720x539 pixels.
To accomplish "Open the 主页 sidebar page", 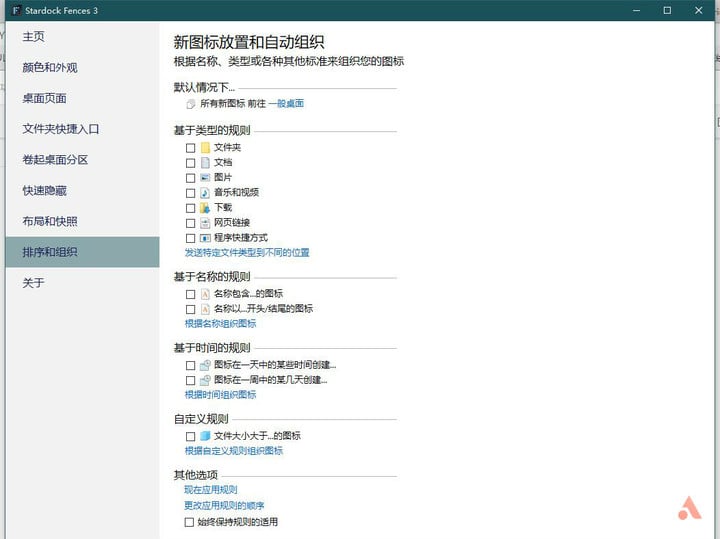I will coord(83,37).
